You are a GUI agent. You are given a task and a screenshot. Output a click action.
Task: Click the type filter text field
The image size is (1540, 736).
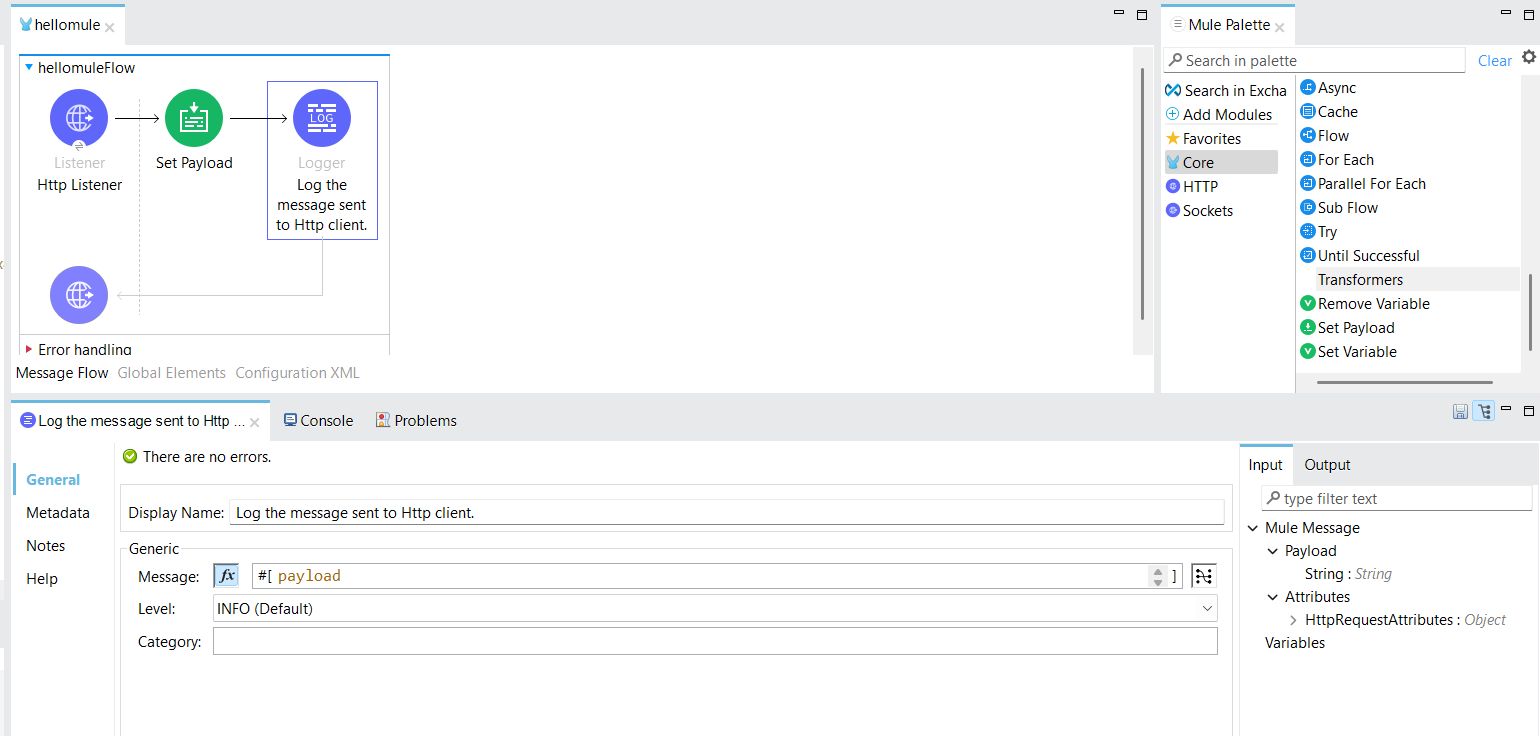1397,498
